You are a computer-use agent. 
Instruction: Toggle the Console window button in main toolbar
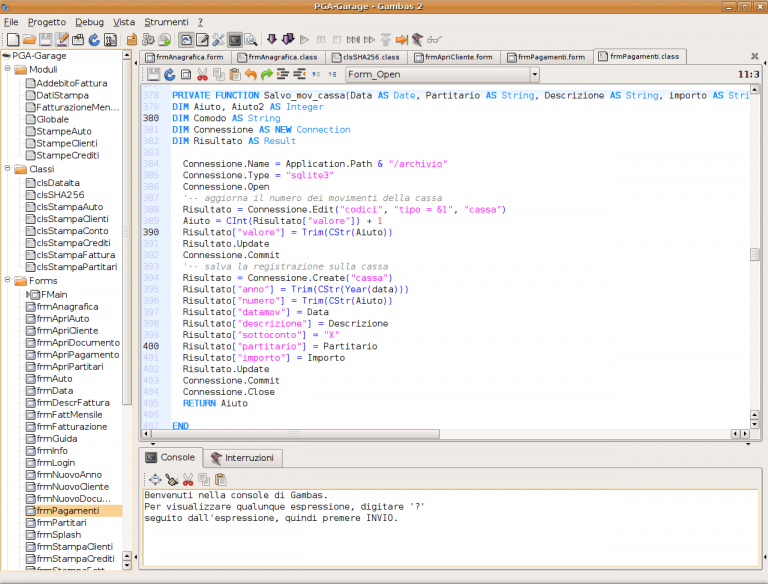point(235,40)
